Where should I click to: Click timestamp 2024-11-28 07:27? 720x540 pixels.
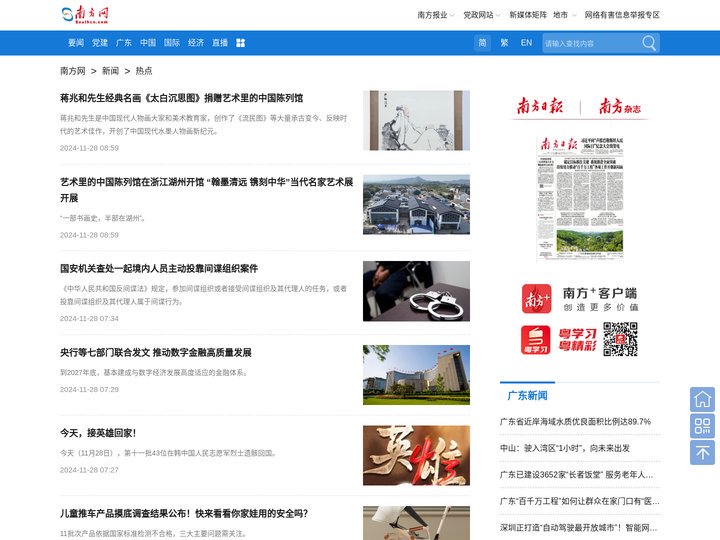89,470
